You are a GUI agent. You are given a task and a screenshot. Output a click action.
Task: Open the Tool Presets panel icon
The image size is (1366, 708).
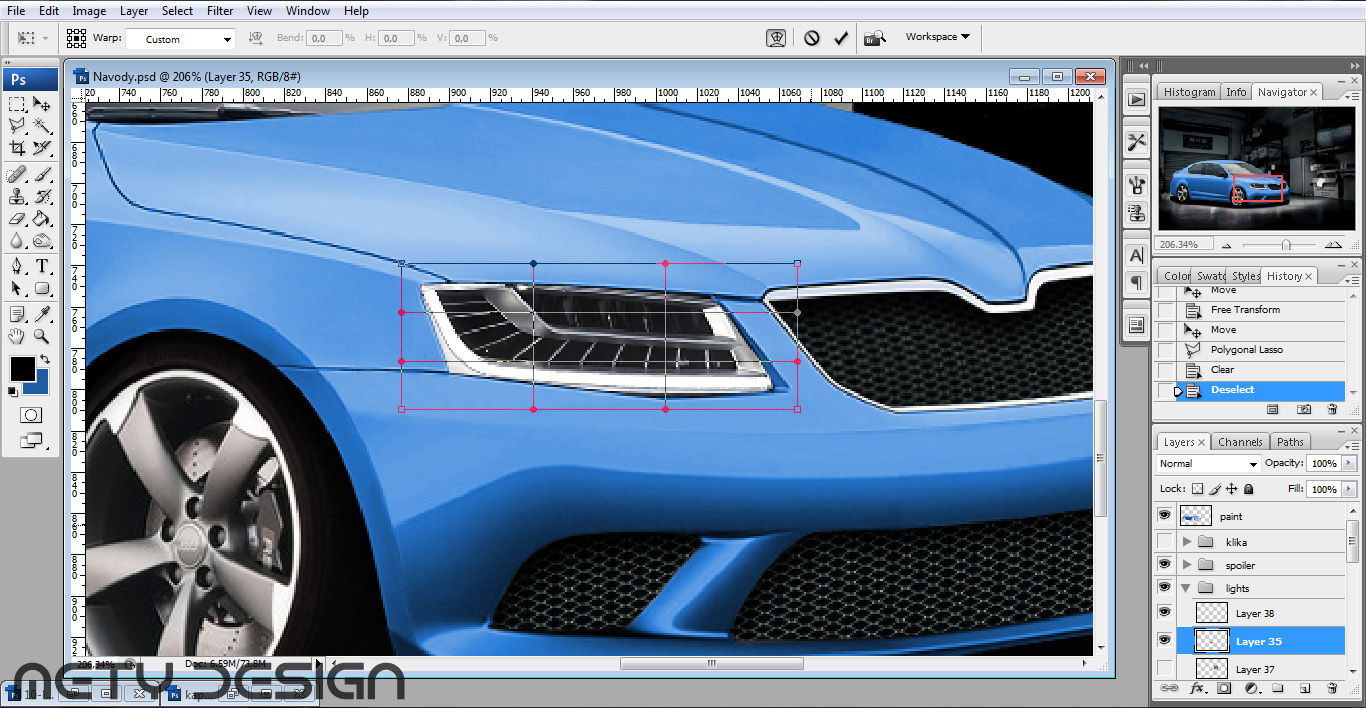click(x=1136, y=142)
